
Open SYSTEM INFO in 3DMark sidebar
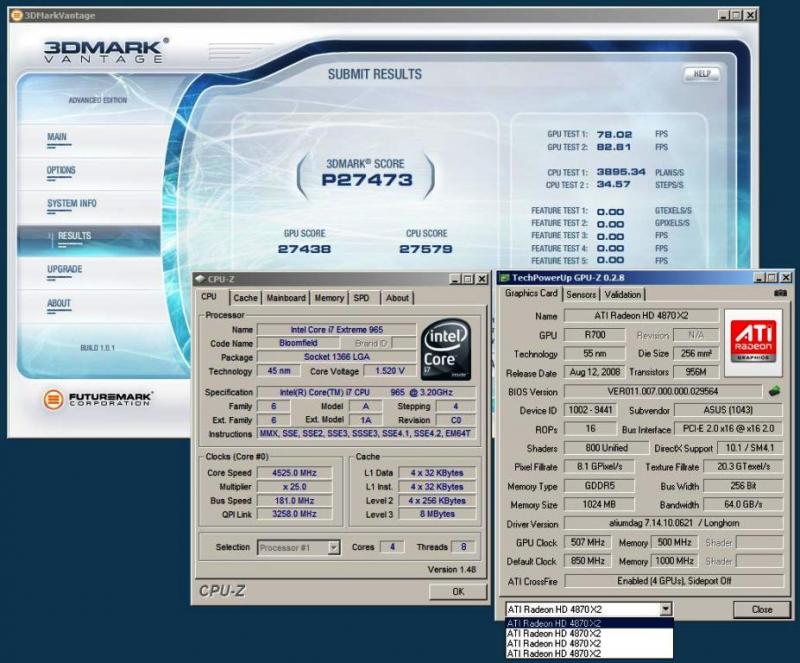72,203
